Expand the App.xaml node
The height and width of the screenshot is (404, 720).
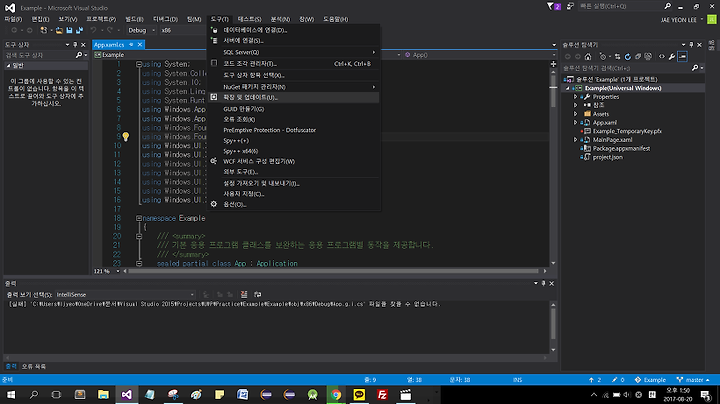pos(575,123)
